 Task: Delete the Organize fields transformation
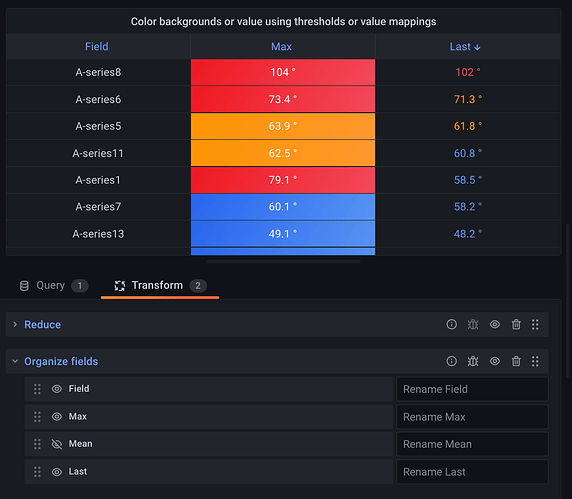point(516,361)
